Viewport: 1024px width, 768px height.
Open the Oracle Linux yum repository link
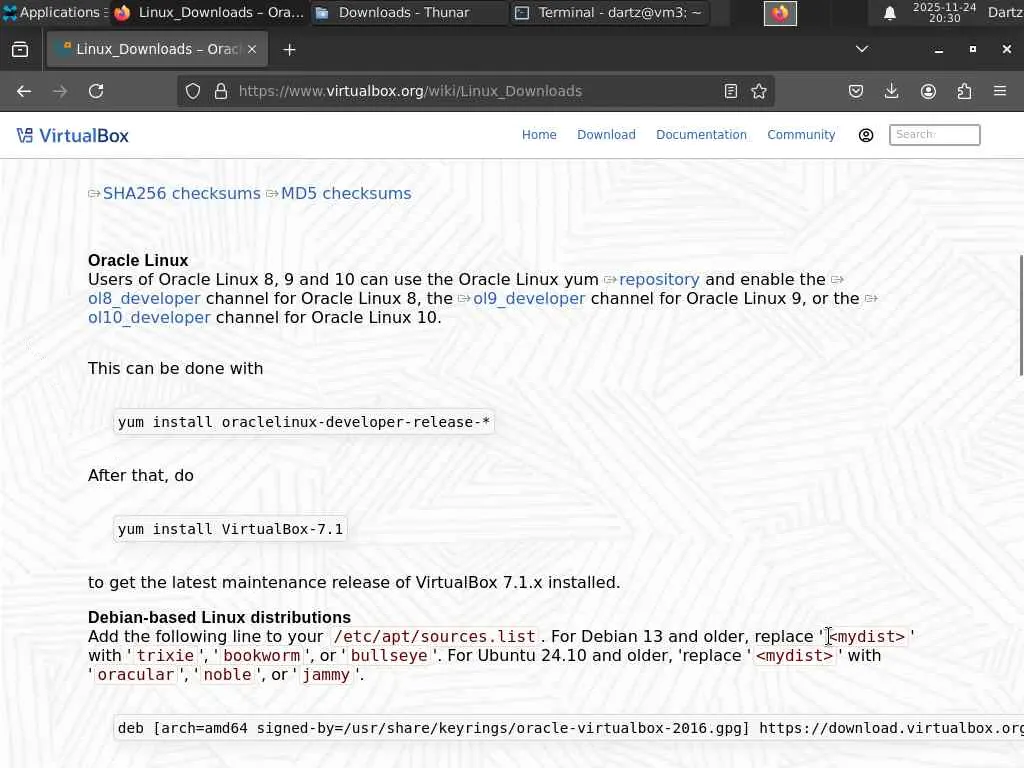659,280
